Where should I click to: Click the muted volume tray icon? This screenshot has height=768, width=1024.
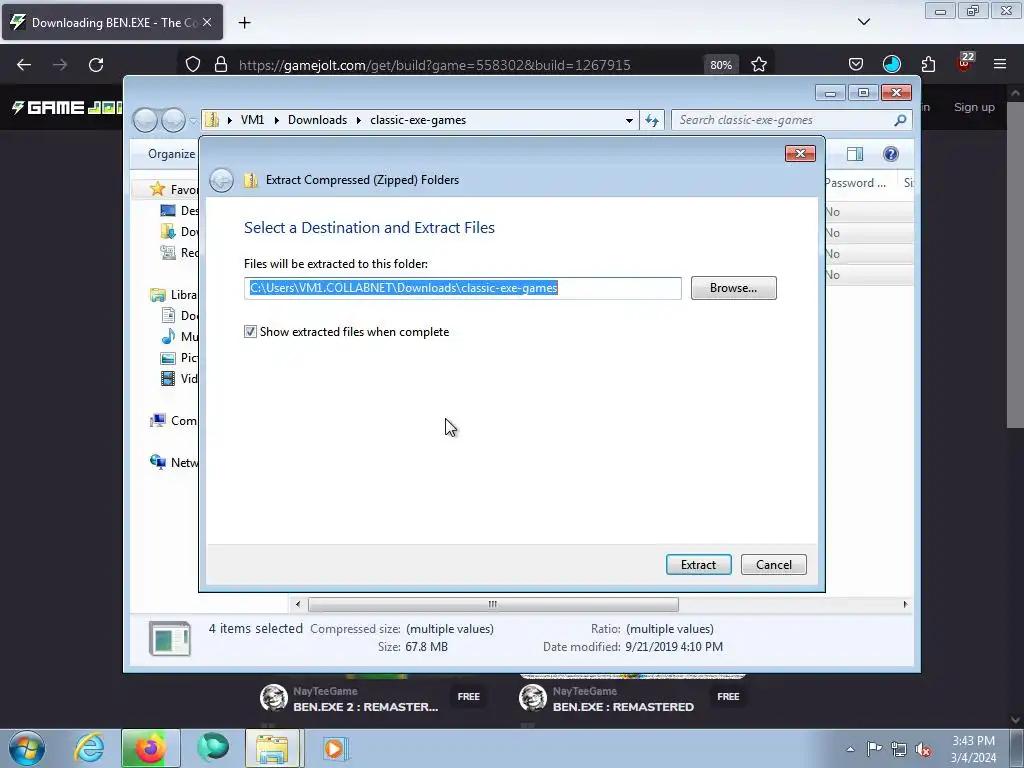point(923,750)
